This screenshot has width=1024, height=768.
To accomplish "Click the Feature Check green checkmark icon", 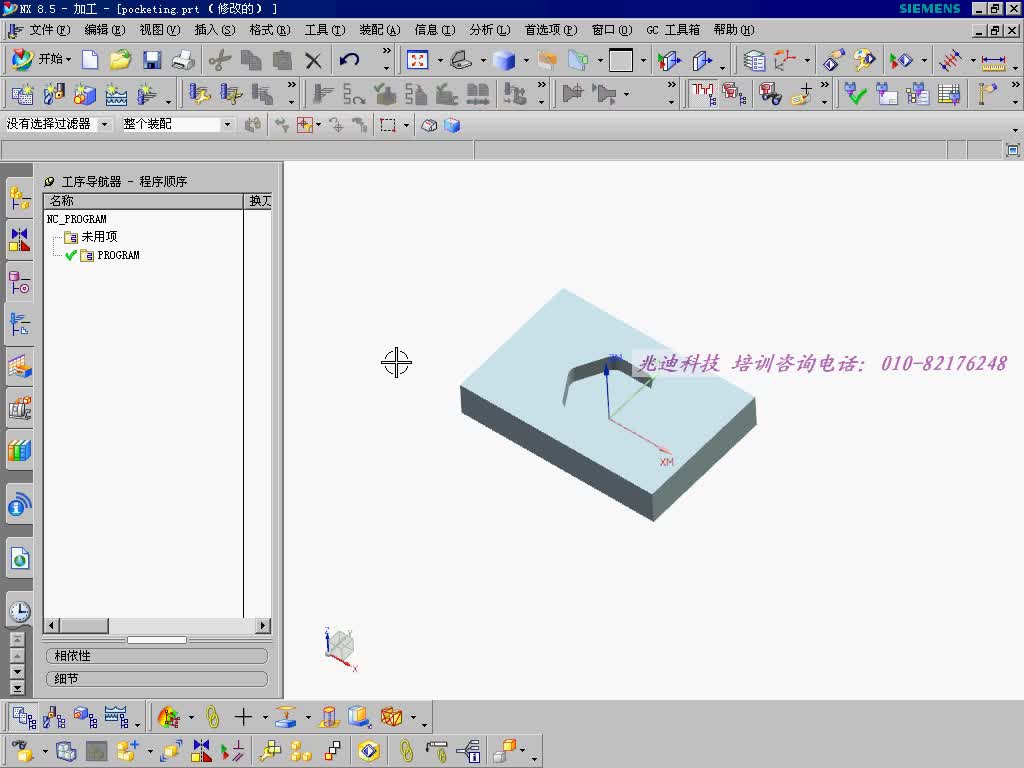I will 855,94.
